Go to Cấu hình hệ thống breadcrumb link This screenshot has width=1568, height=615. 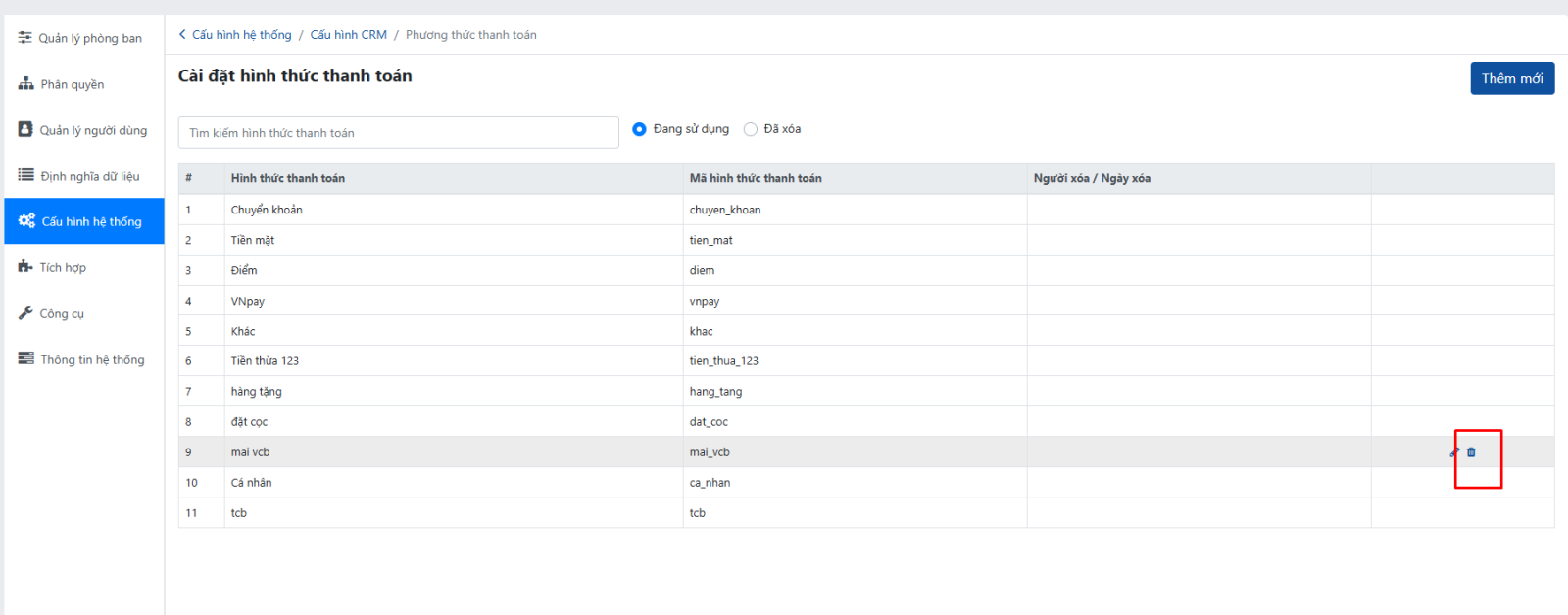241,35
